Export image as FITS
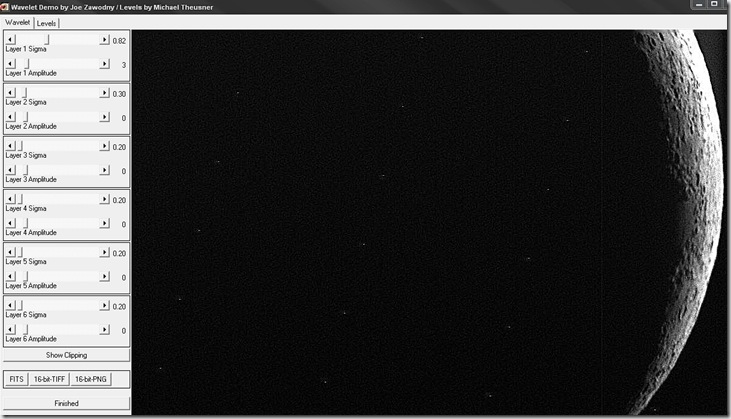The width and height of the screenshot is (731, 419). coord(16,379)
